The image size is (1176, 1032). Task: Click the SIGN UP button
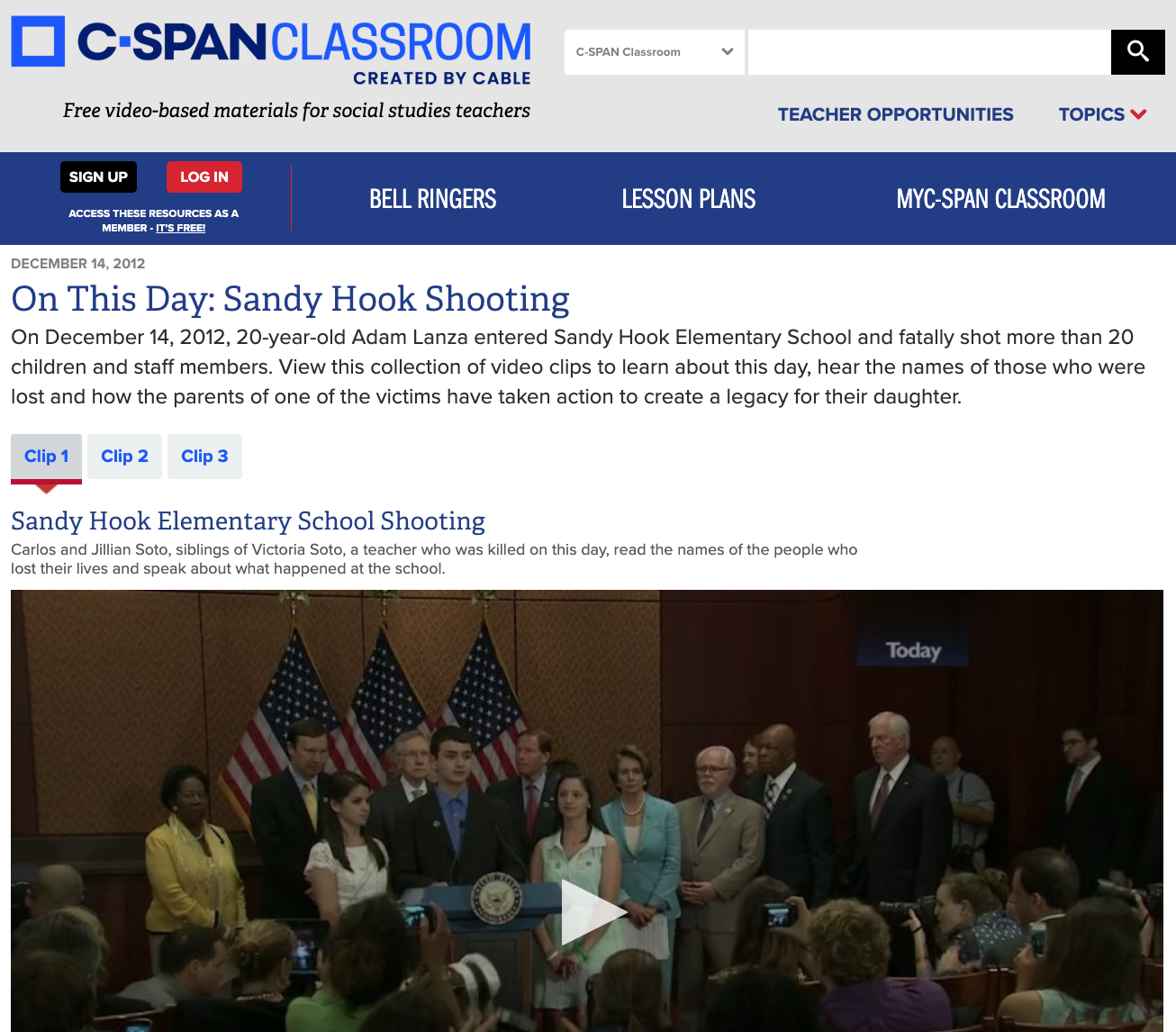tap(98, 177)
